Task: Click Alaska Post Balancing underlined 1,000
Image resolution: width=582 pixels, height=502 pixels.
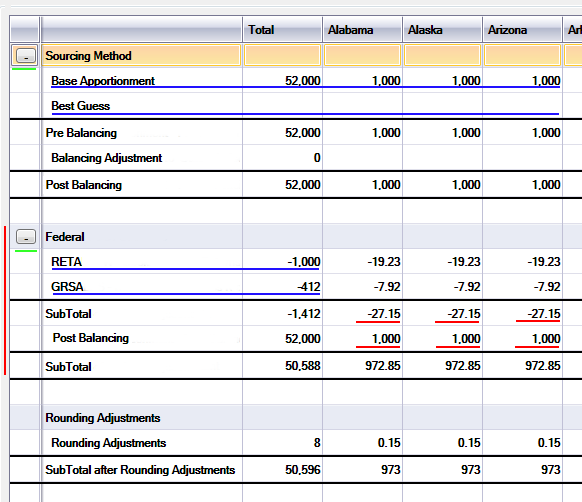Action: (466, 339)
